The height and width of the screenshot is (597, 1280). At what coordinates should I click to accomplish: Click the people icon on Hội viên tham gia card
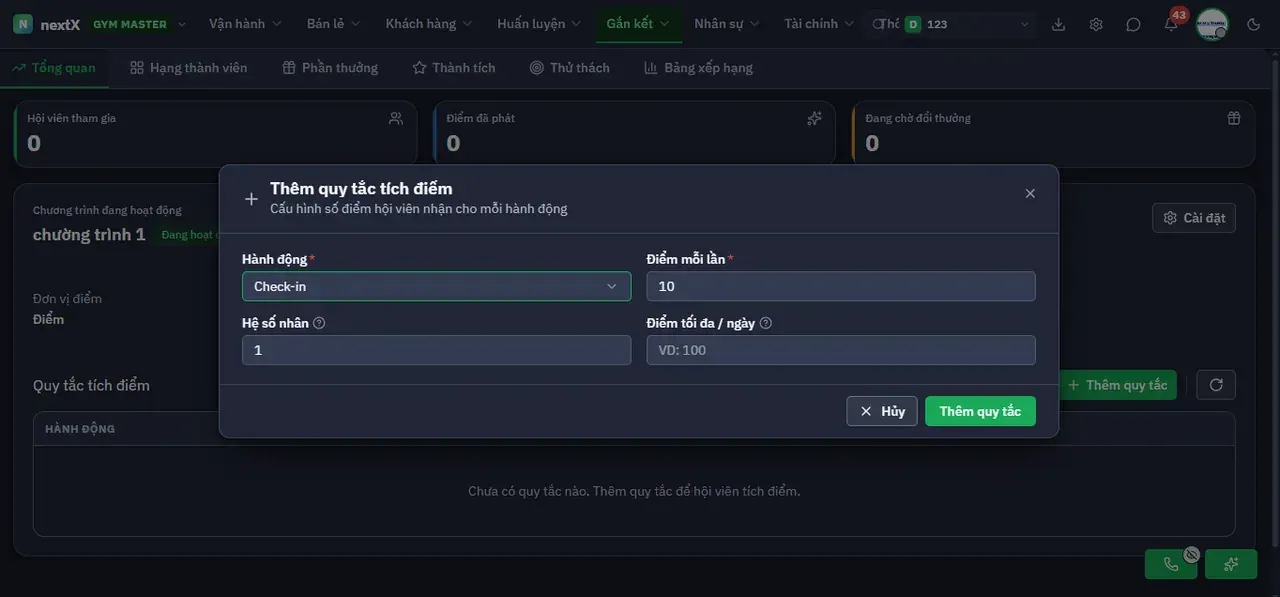[x=396, y=118]
